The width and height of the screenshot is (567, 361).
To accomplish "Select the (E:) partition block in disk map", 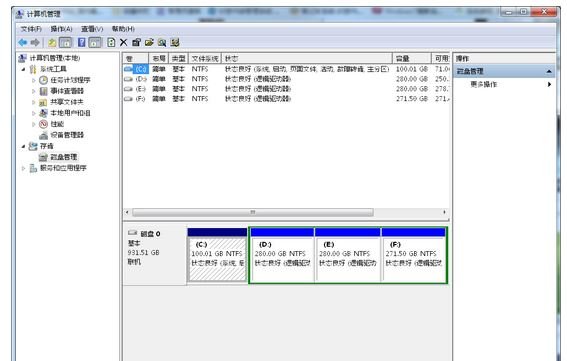I will (348, 255).
